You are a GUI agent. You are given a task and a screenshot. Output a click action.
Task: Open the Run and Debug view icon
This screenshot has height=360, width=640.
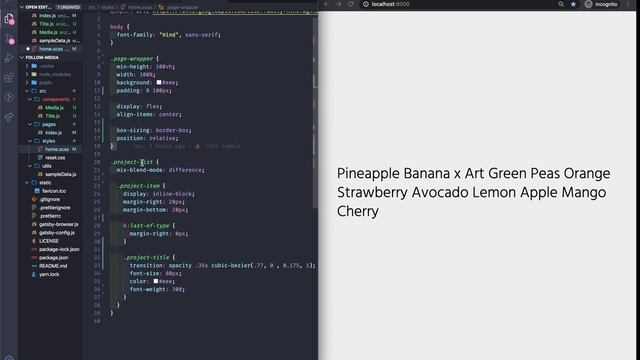9,58
